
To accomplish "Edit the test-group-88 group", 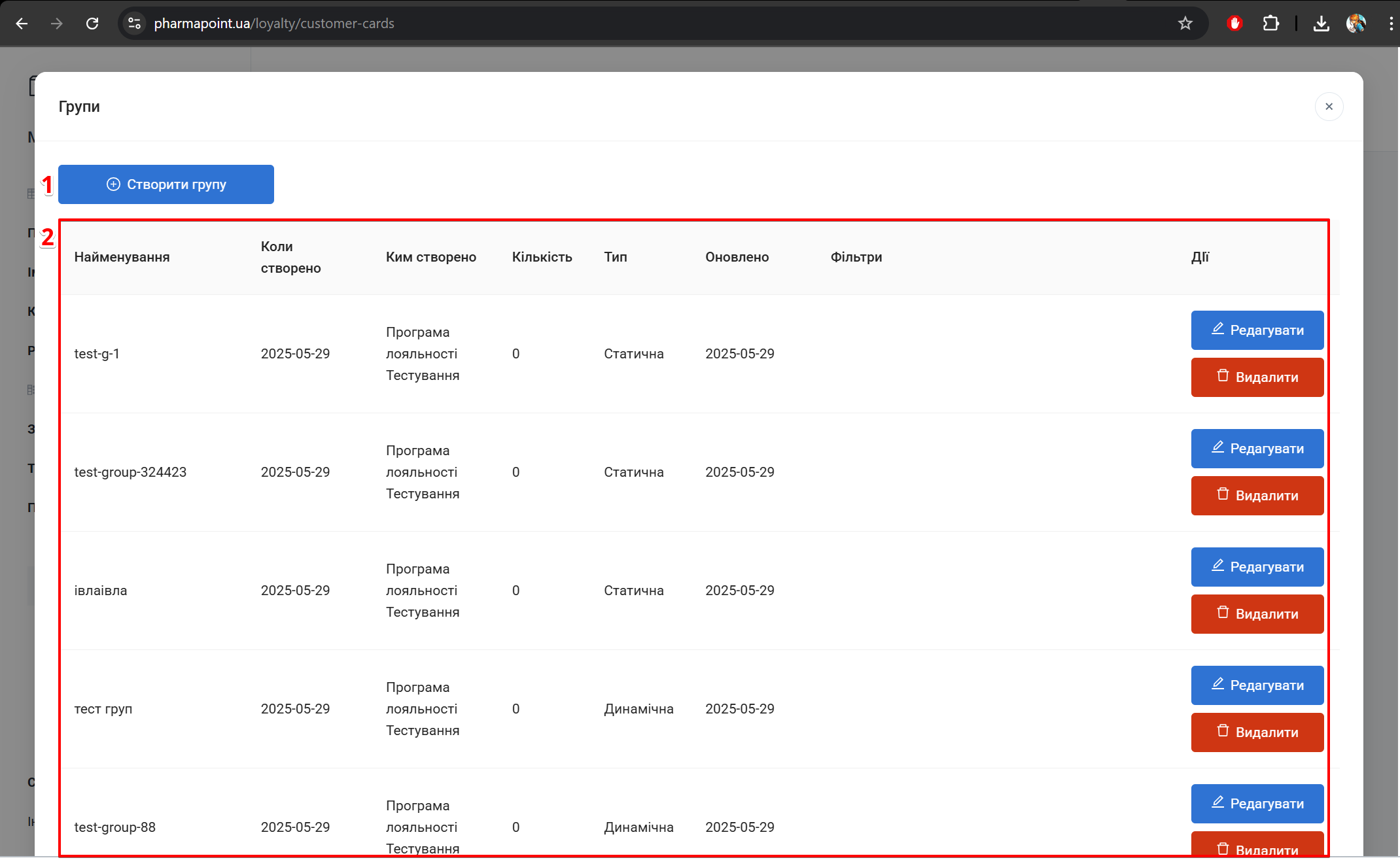I will (x=1257, y=804).
